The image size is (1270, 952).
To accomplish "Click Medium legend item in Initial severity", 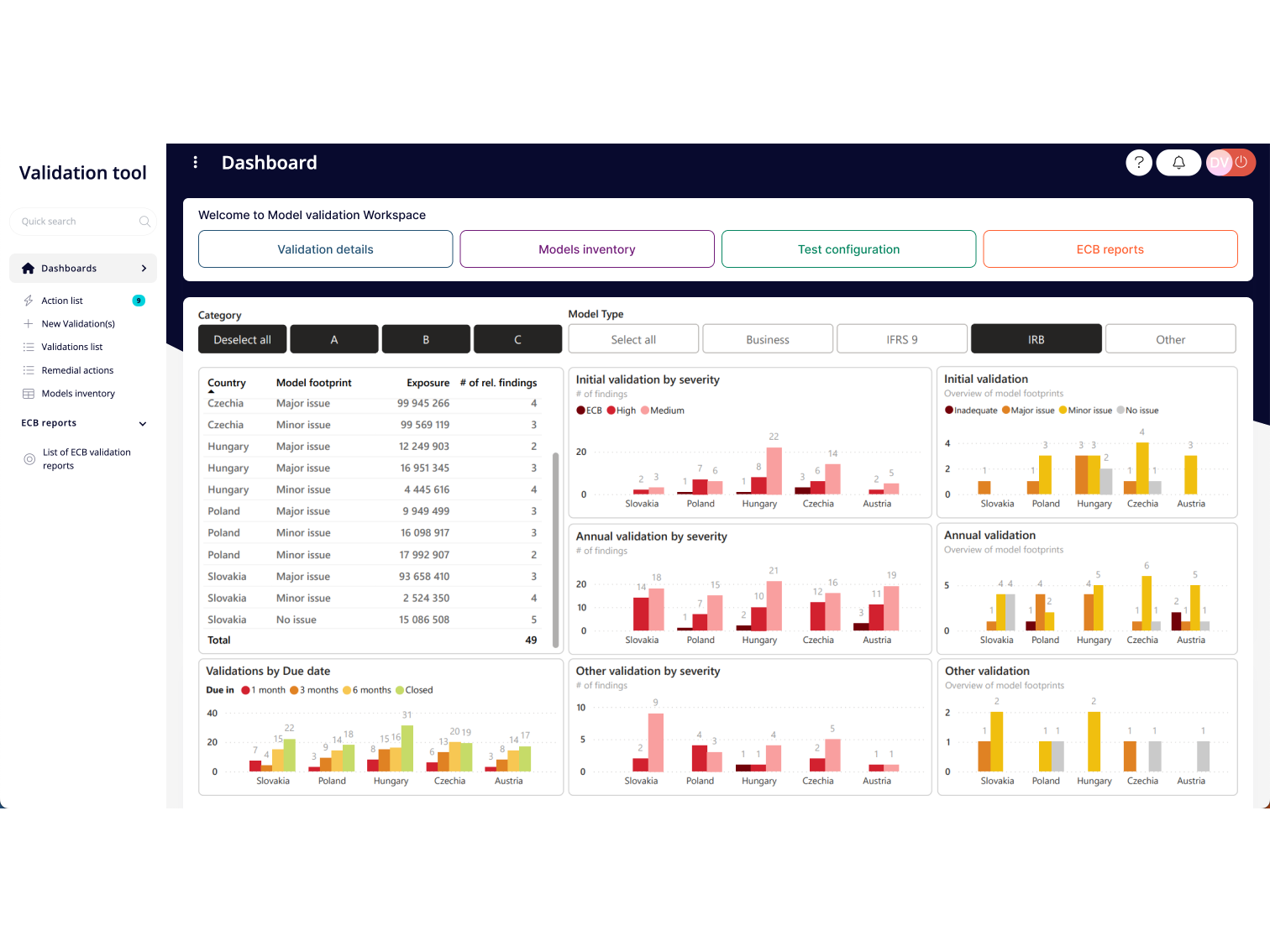I will point(663,411).
